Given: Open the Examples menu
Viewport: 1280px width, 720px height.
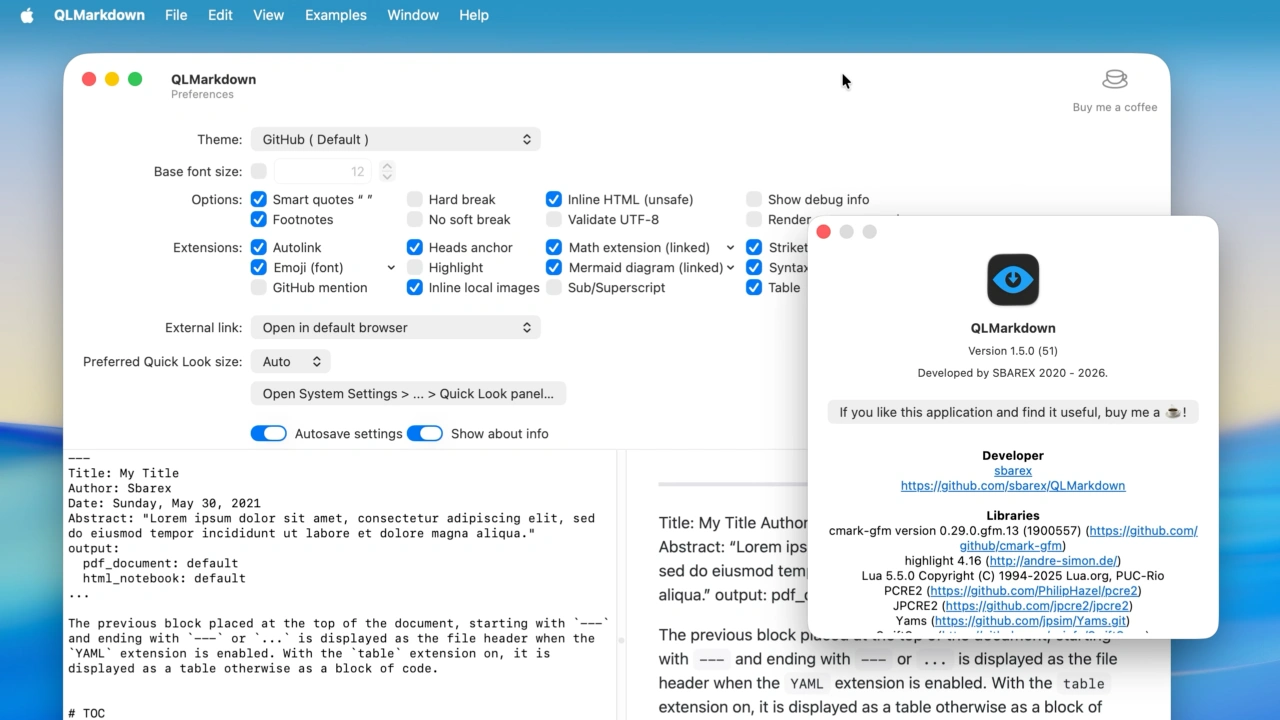Looking at the screenshot, I should [335, 15].
